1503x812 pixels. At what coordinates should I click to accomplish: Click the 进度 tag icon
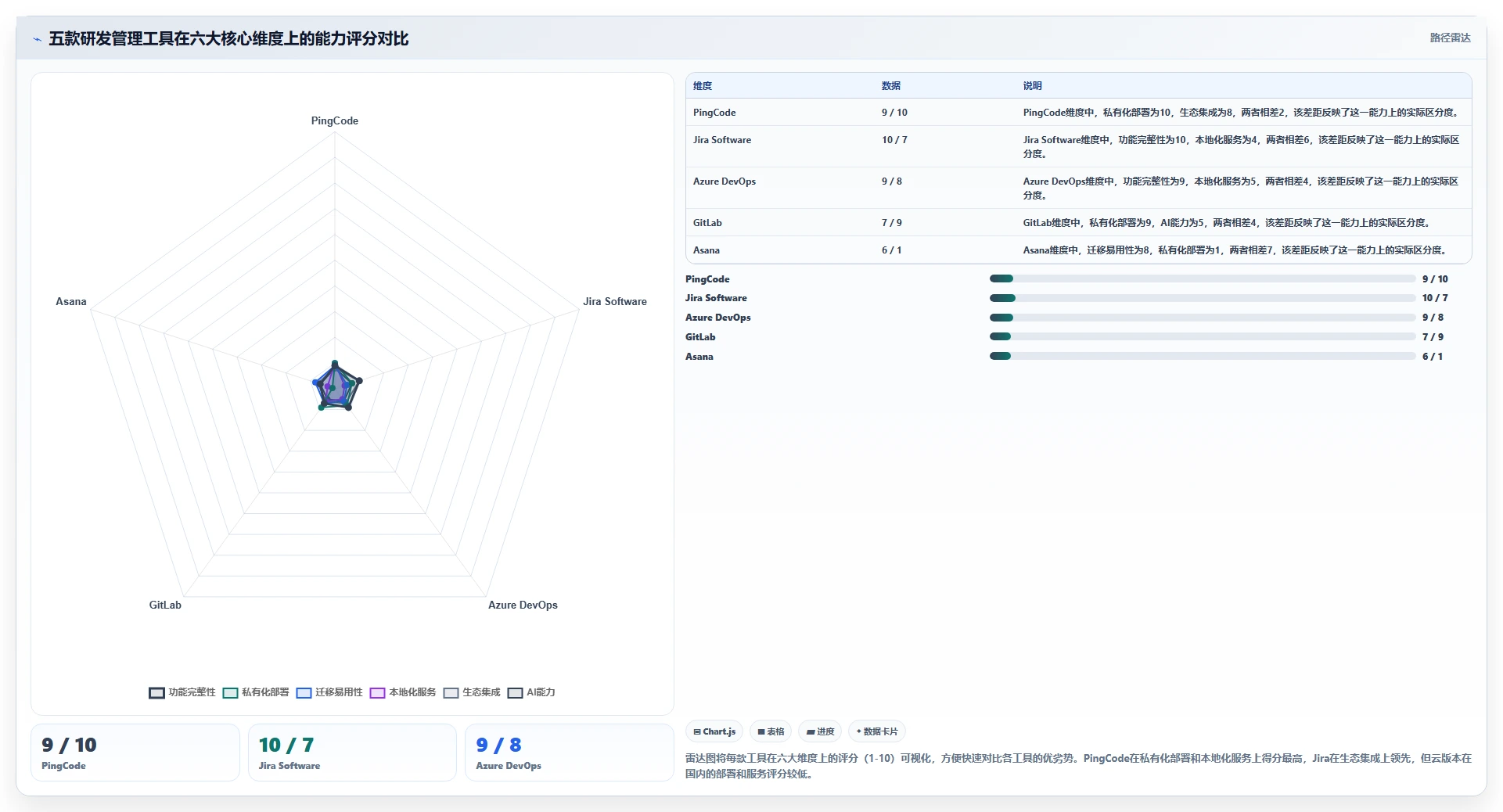pyautogui.click(x=811, y=732)
